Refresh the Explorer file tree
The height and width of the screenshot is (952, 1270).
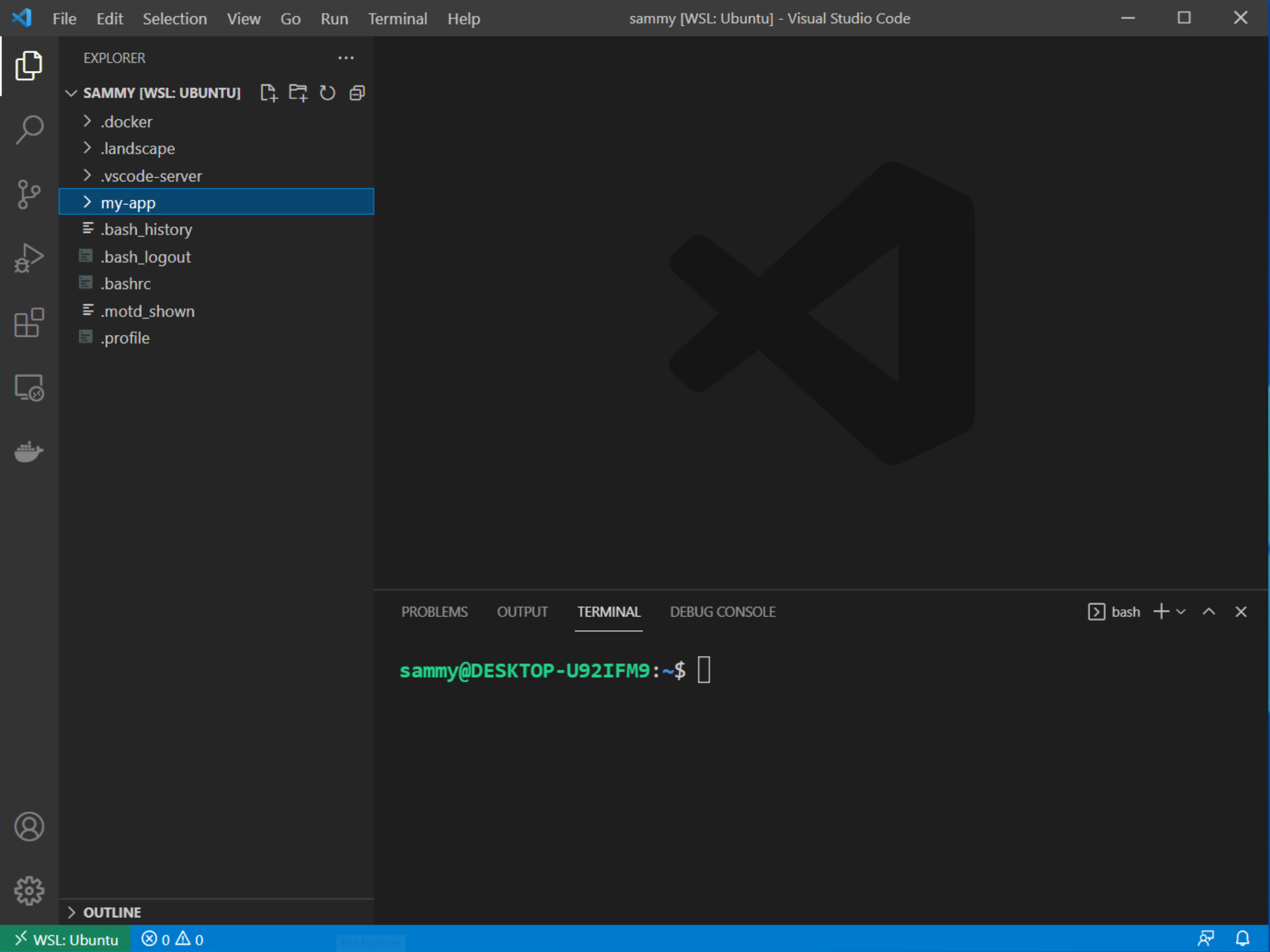coord(327,93)
